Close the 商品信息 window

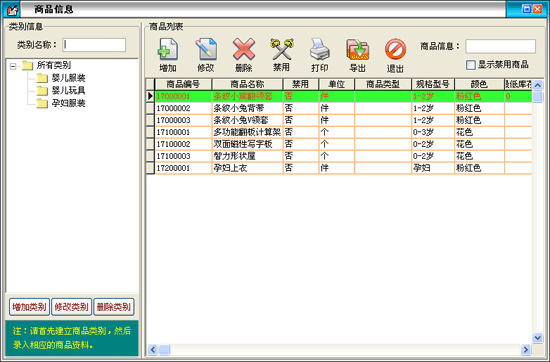pos(537,9)
